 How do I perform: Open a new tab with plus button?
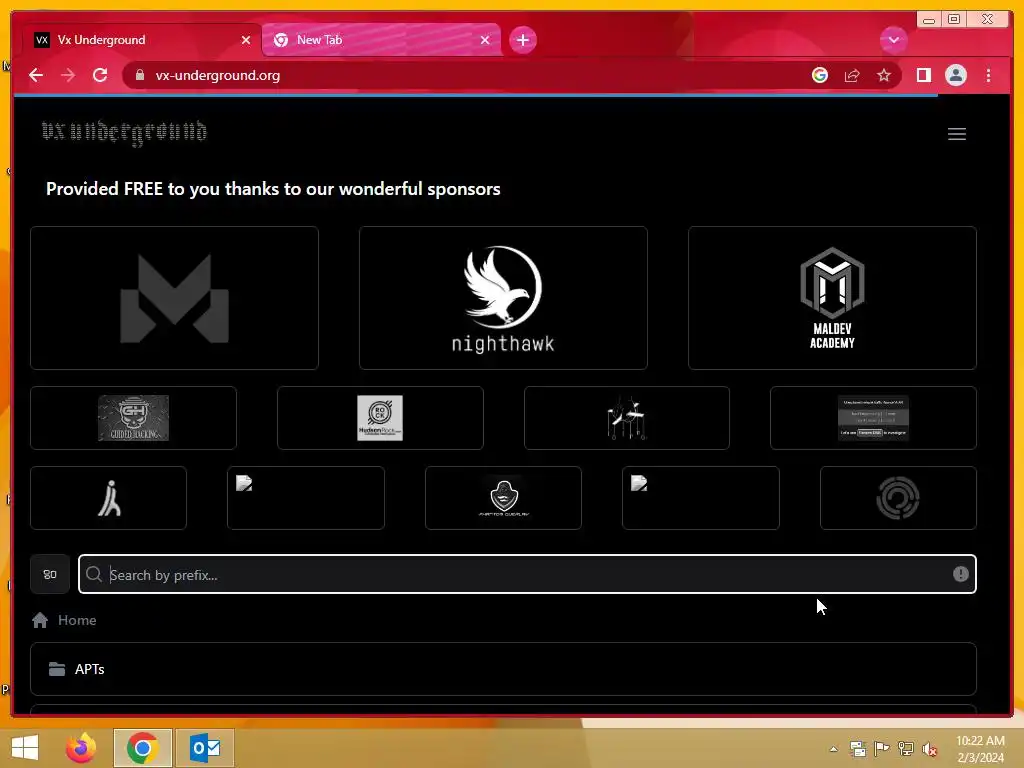coord(522,40)
